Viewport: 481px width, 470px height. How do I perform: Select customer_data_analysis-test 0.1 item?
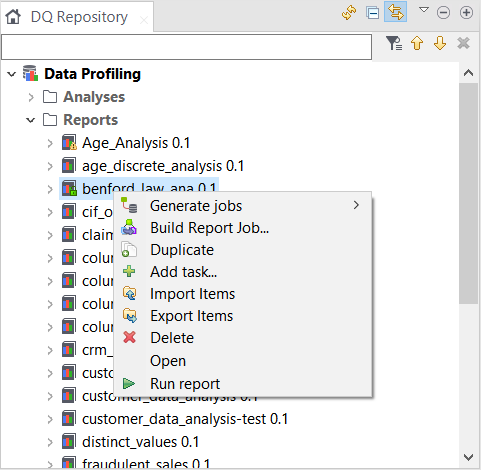tap(185, 419)
